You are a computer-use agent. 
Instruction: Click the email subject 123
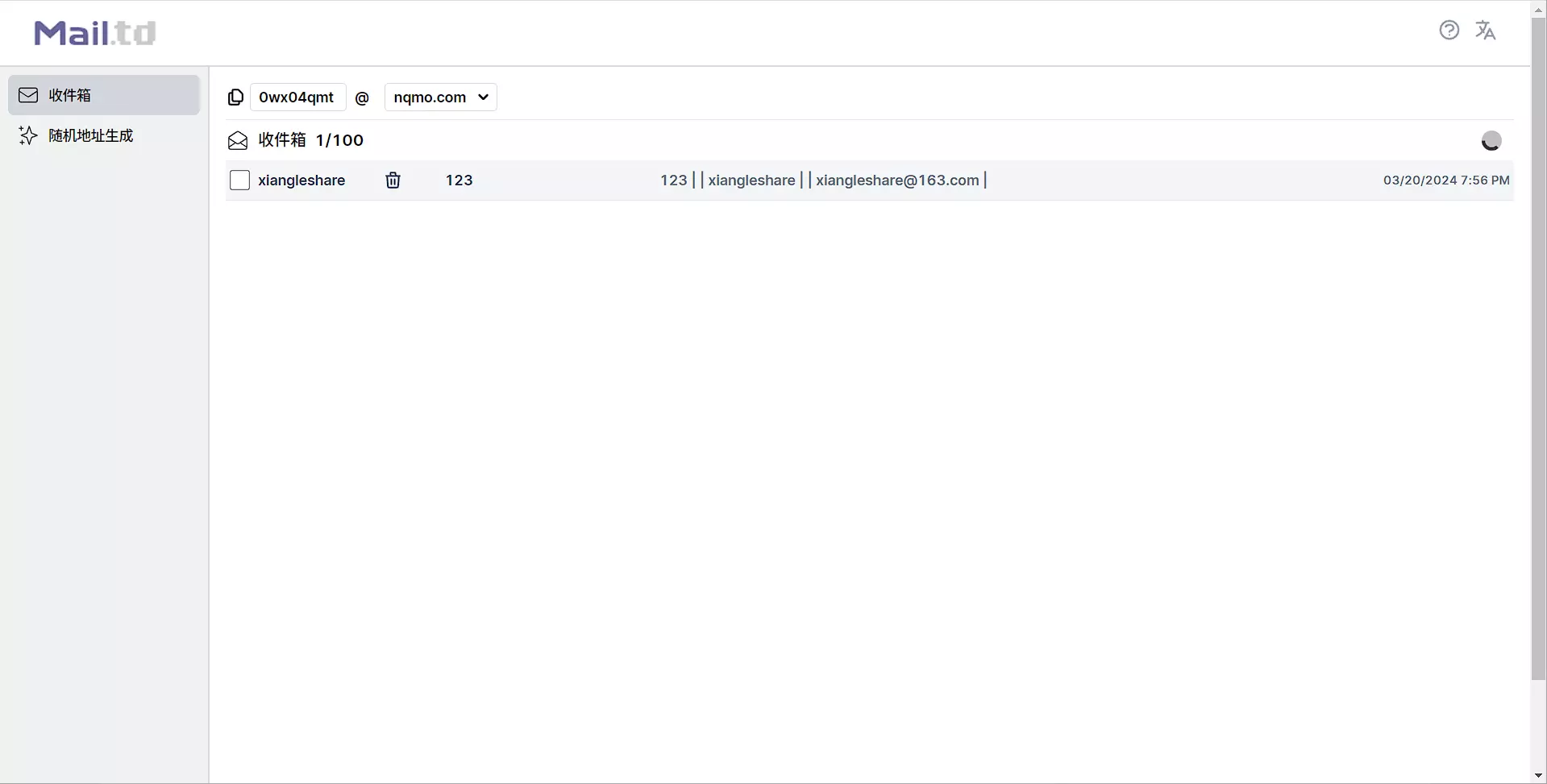click(x=459, y=180)
